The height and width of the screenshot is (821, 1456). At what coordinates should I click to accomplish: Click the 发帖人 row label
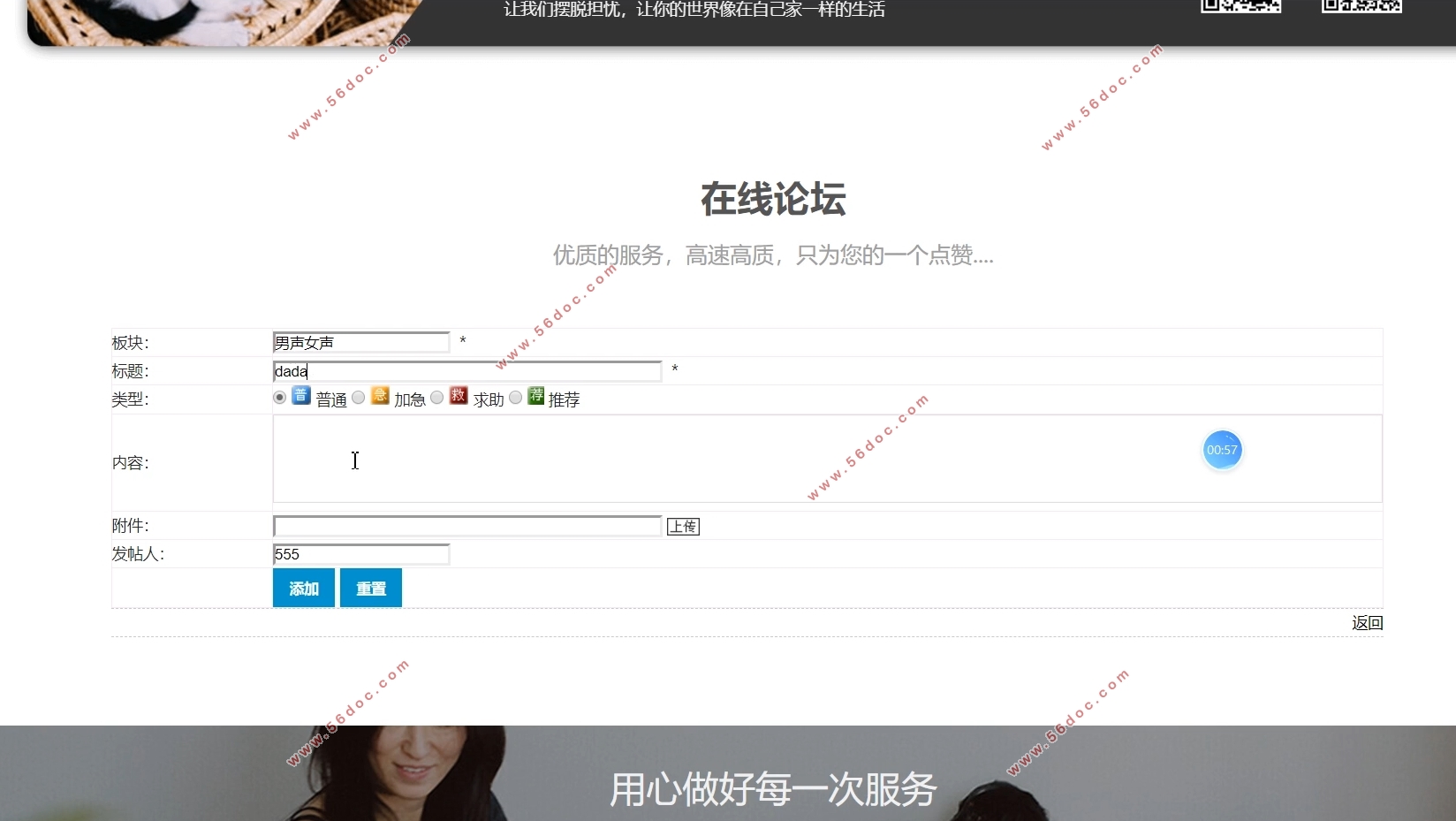coord(138,554)
